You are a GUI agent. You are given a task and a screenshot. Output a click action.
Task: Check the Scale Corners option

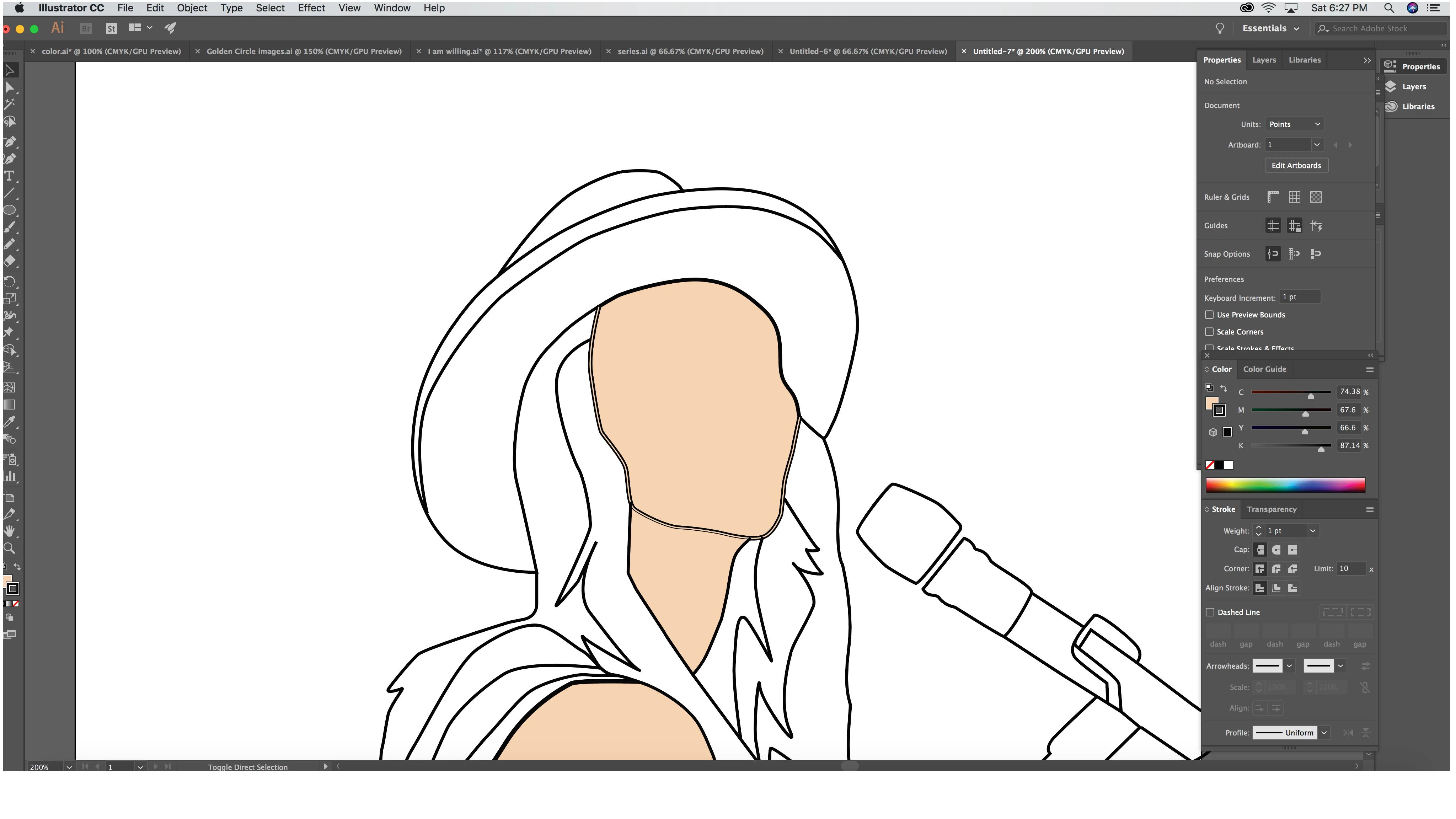1209,331
